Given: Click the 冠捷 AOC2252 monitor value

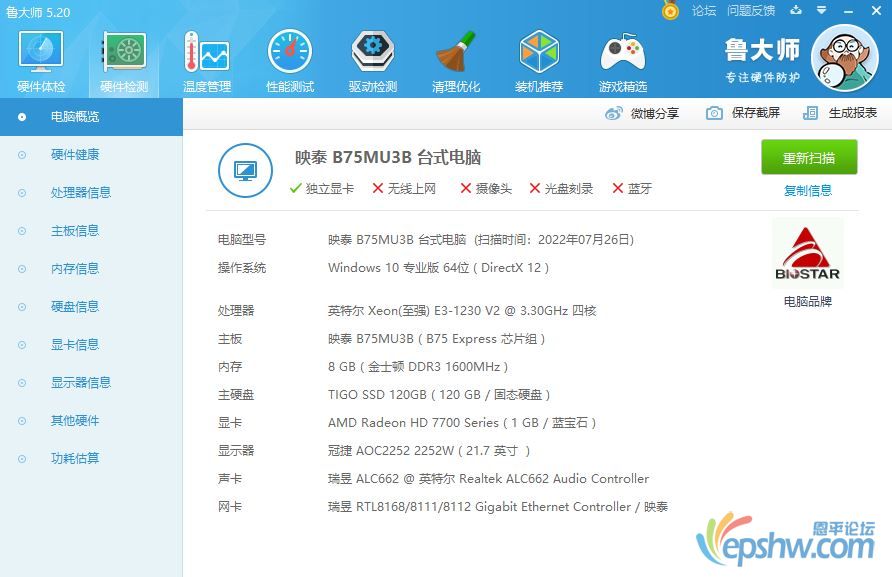Looking at the screenshot, I should click(x=429, y=451).
